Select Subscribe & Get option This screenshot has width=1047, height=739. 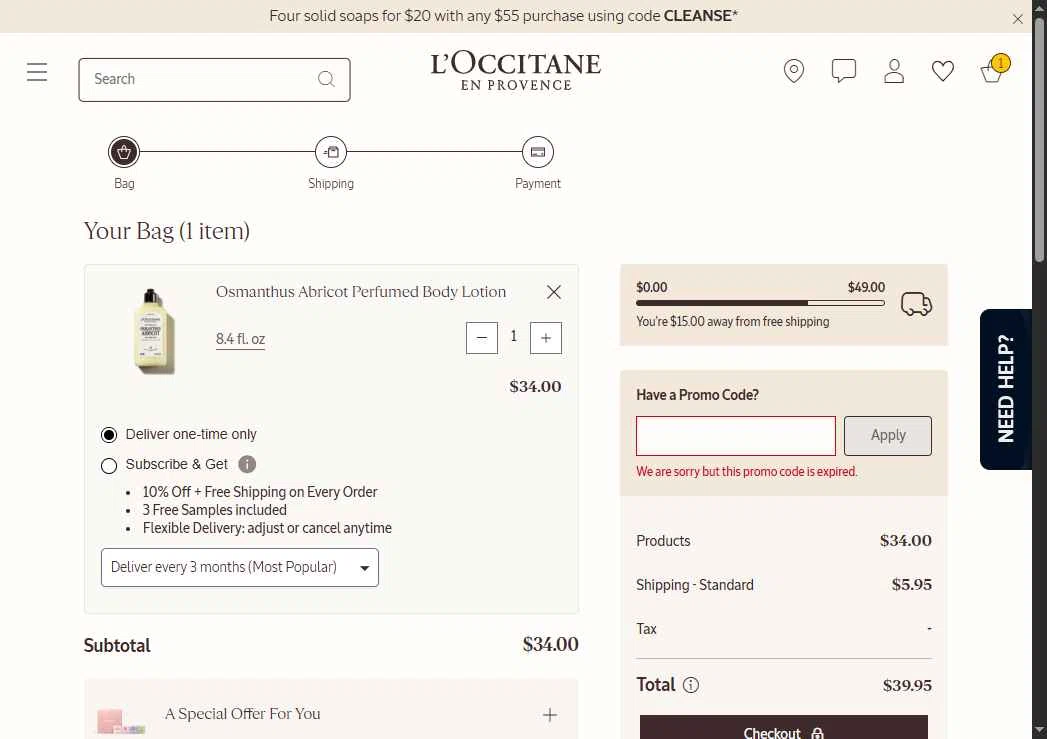pos(109,465)
